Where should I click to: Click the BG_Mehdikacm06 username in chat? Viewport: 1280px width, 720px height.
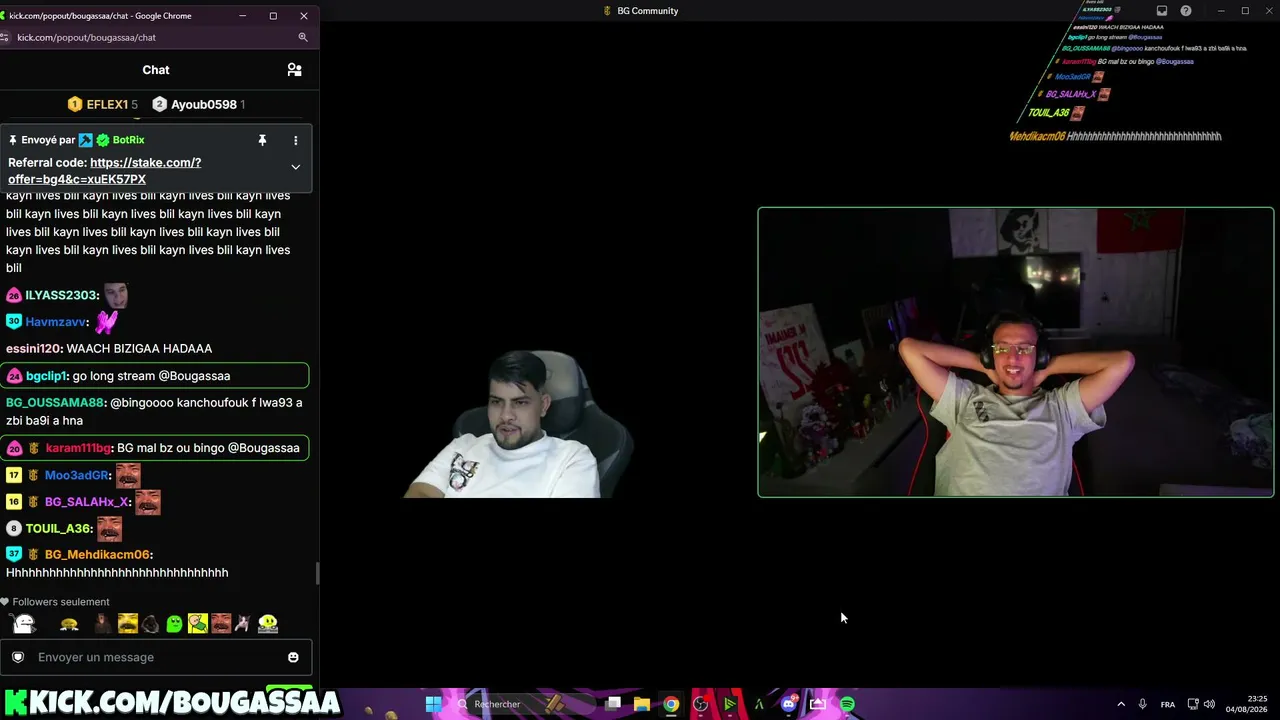pyautogui.click(x=97, y=555)
